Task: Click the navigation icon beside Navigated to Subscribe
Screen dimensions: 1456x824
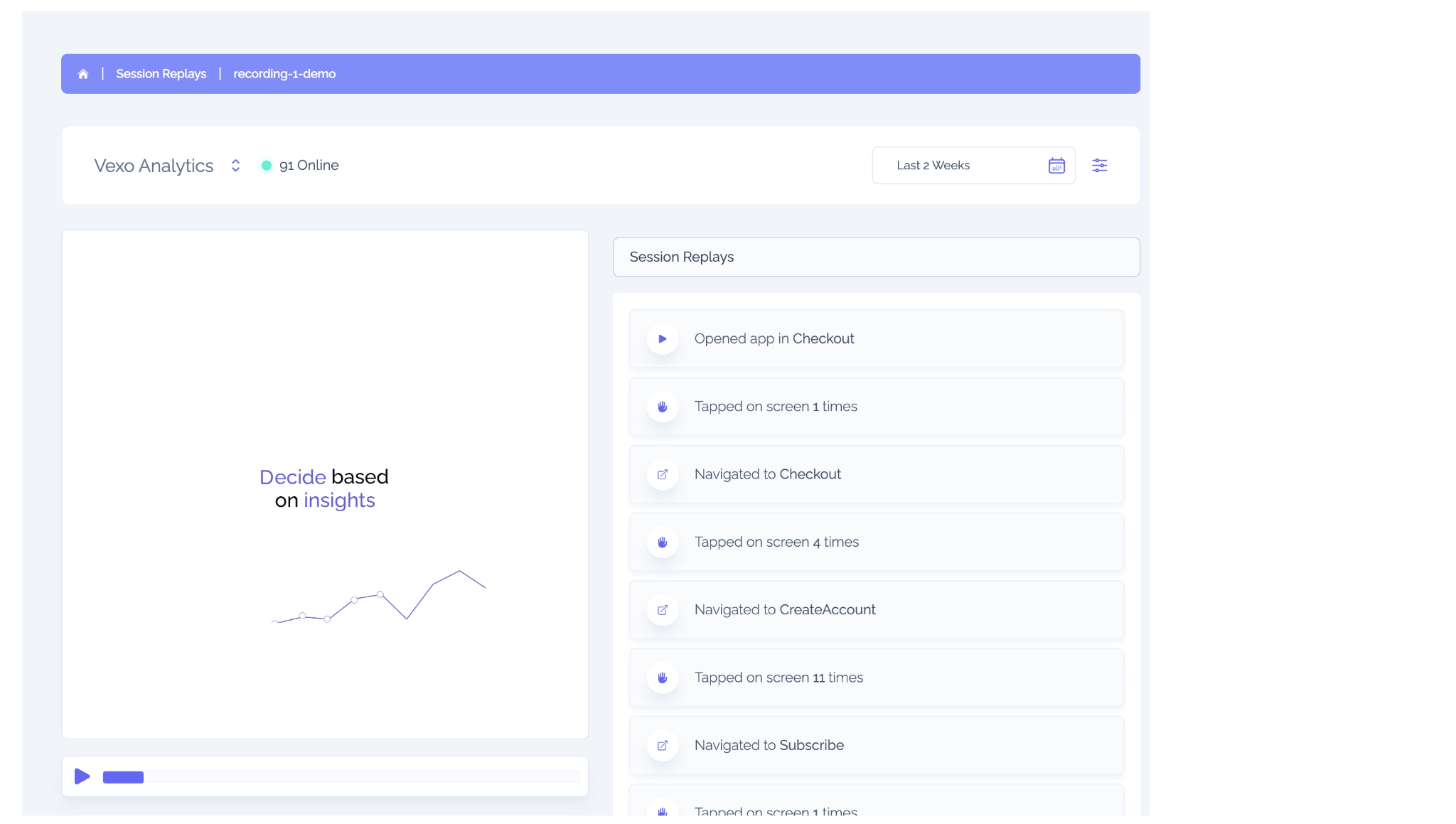Action: point(663,746)
